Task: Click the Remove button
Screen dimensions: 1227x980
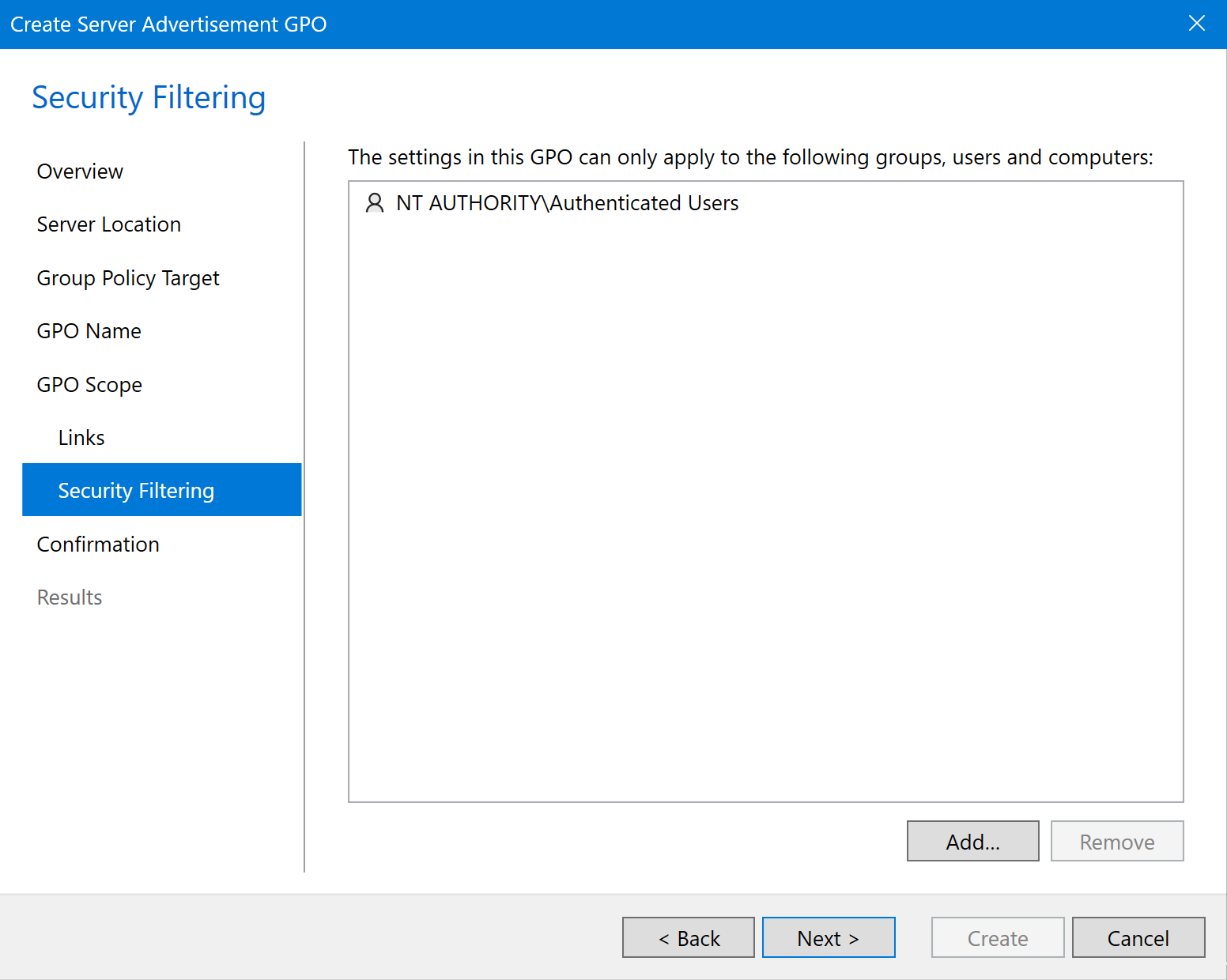Action: tap(1116, 842)
